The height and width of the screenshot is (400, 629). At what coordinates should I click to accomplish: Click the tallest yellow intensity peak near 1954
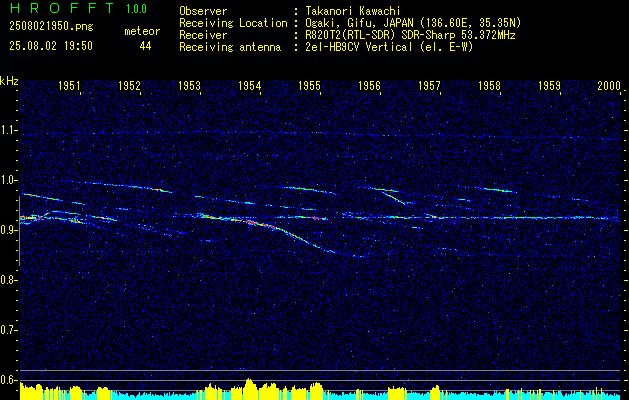(249, 389)
